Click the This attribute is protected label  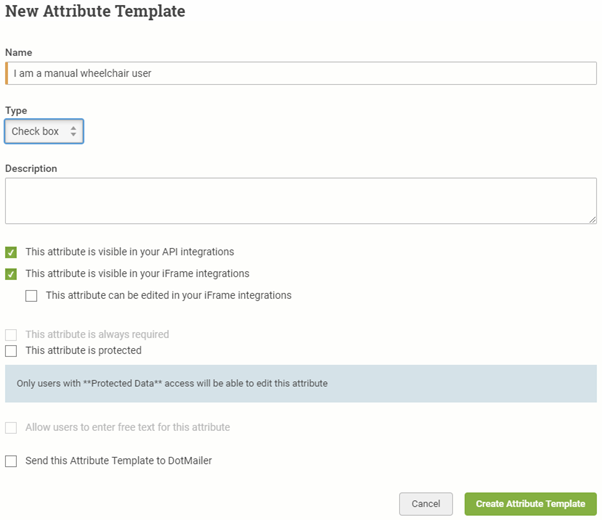click(84, 350)
